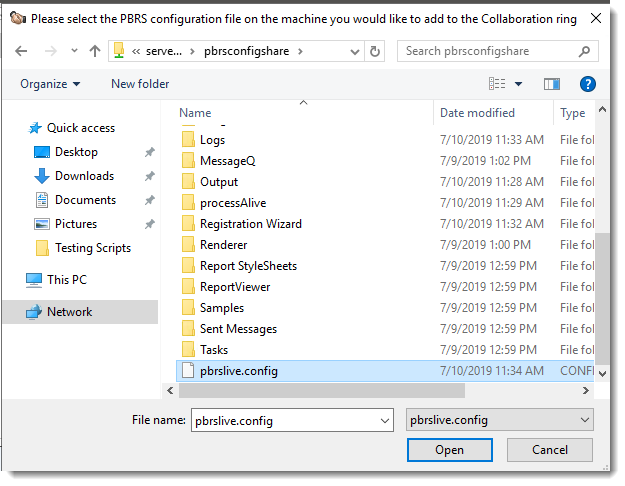The image size is (625, 486).
Task: Select the pbrslive.config file icon
Action: [x=188, y=371]
